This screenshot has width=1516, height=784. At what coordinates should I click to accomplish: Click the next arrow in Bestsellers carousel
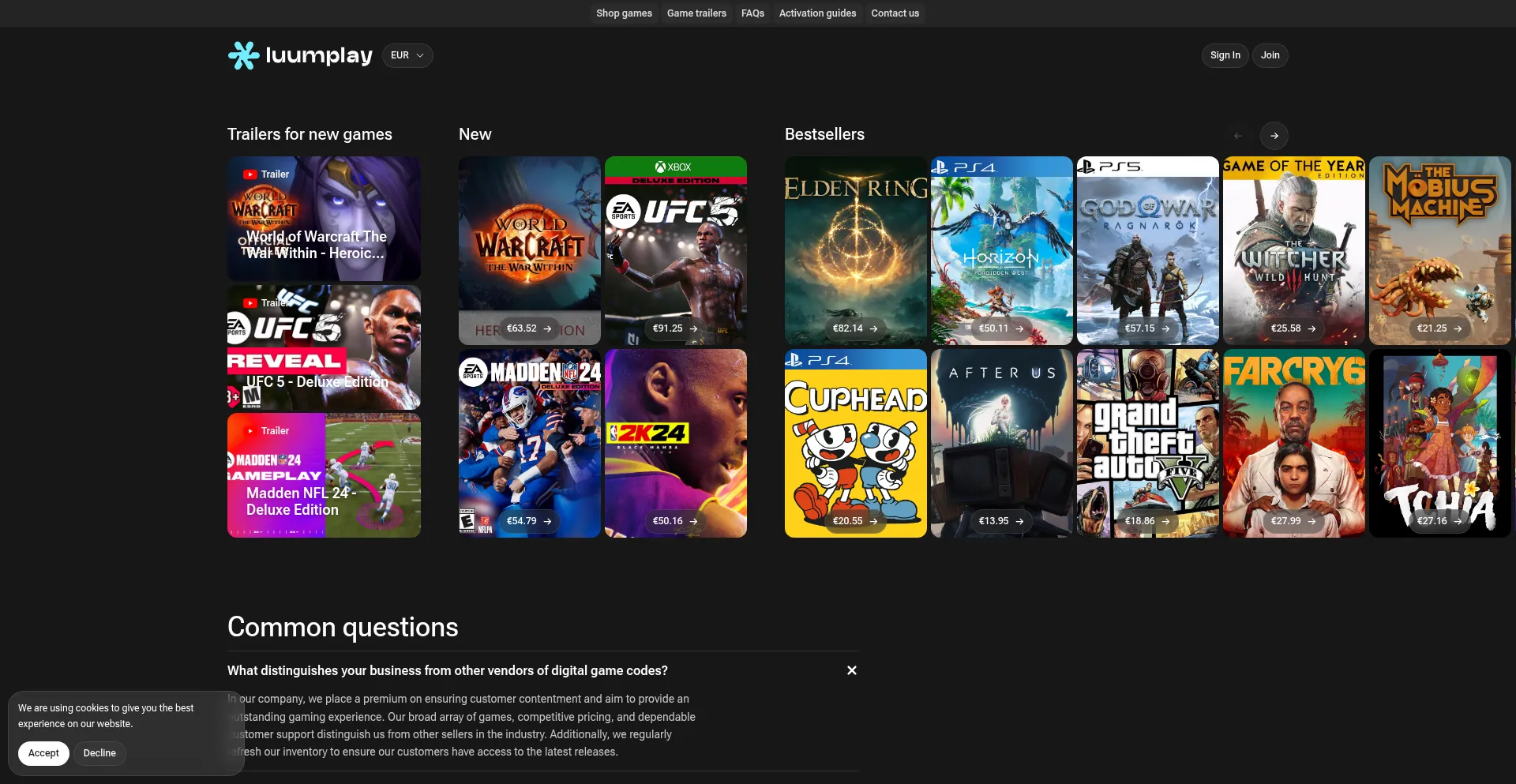[1274, 136]
